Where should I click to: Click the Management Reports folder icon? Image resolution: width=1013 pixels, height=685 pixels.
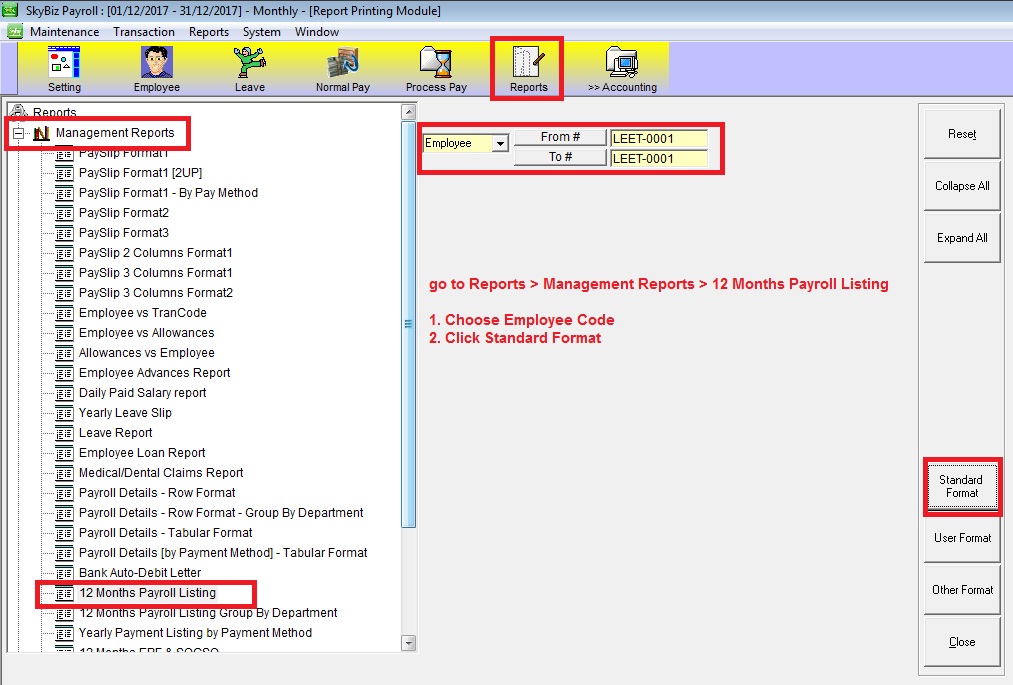[42, 133]
